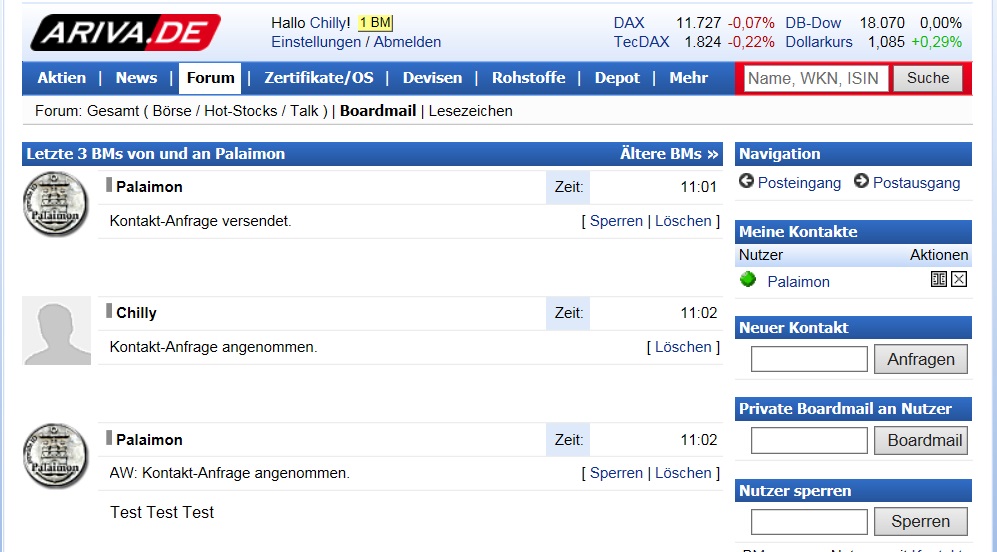Open the Mehr menu in the navigation bar
The width and height of the screenshot is (997, 552).
click(x=688, y=78)
